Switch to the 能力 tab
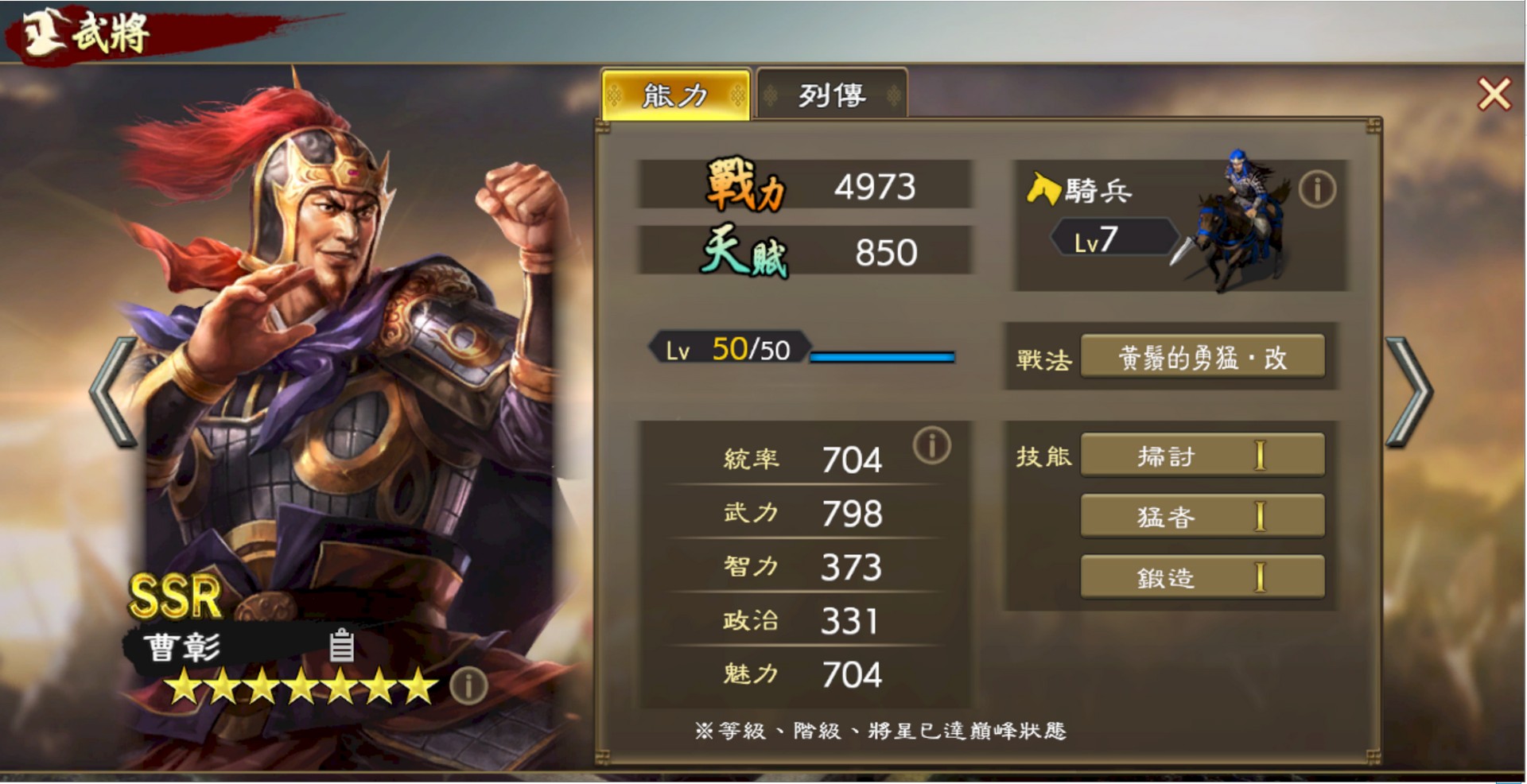 (675, 95)
